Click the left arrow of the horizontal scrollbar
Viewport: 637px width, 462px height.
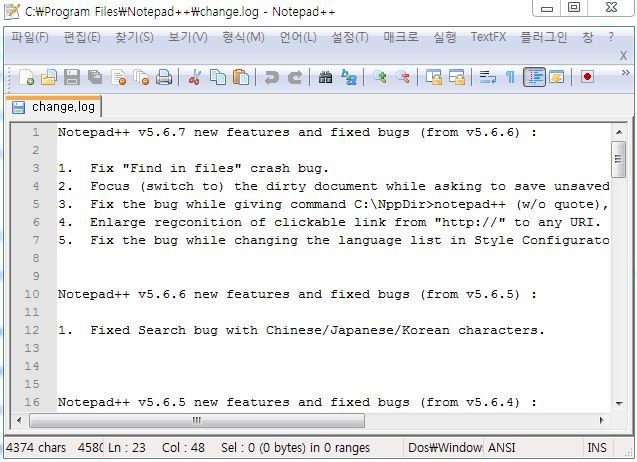pos(19,420)
